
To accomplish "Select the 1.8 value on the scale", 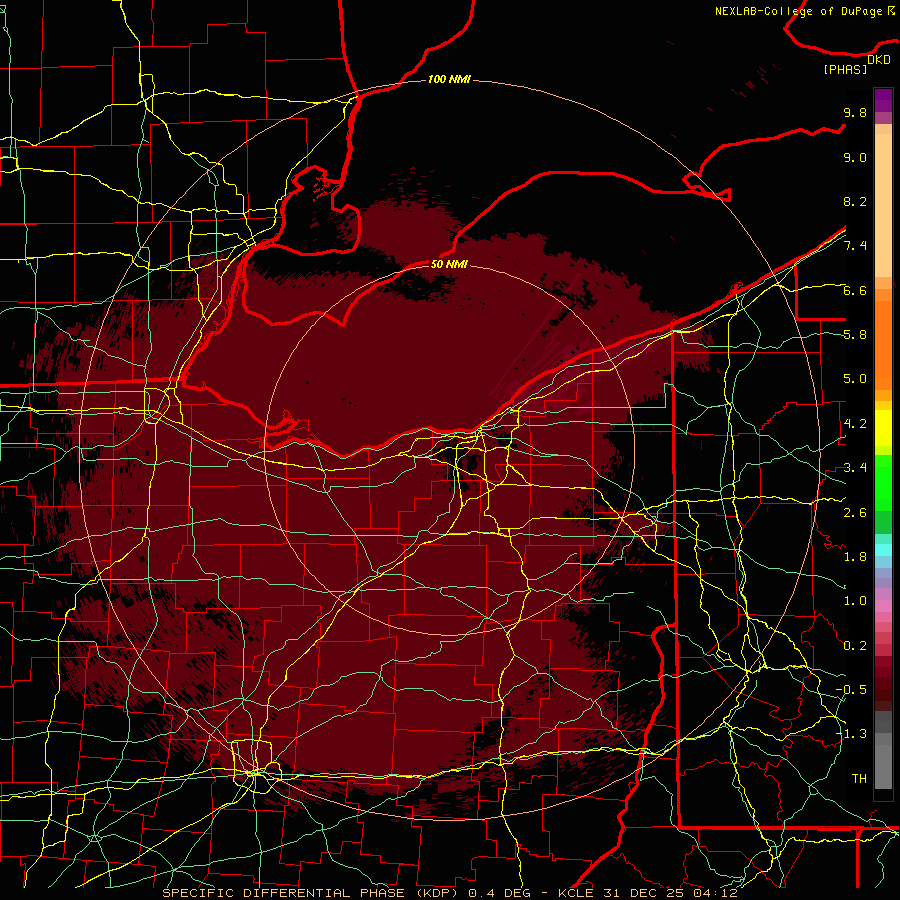I will tap(855, 557).
